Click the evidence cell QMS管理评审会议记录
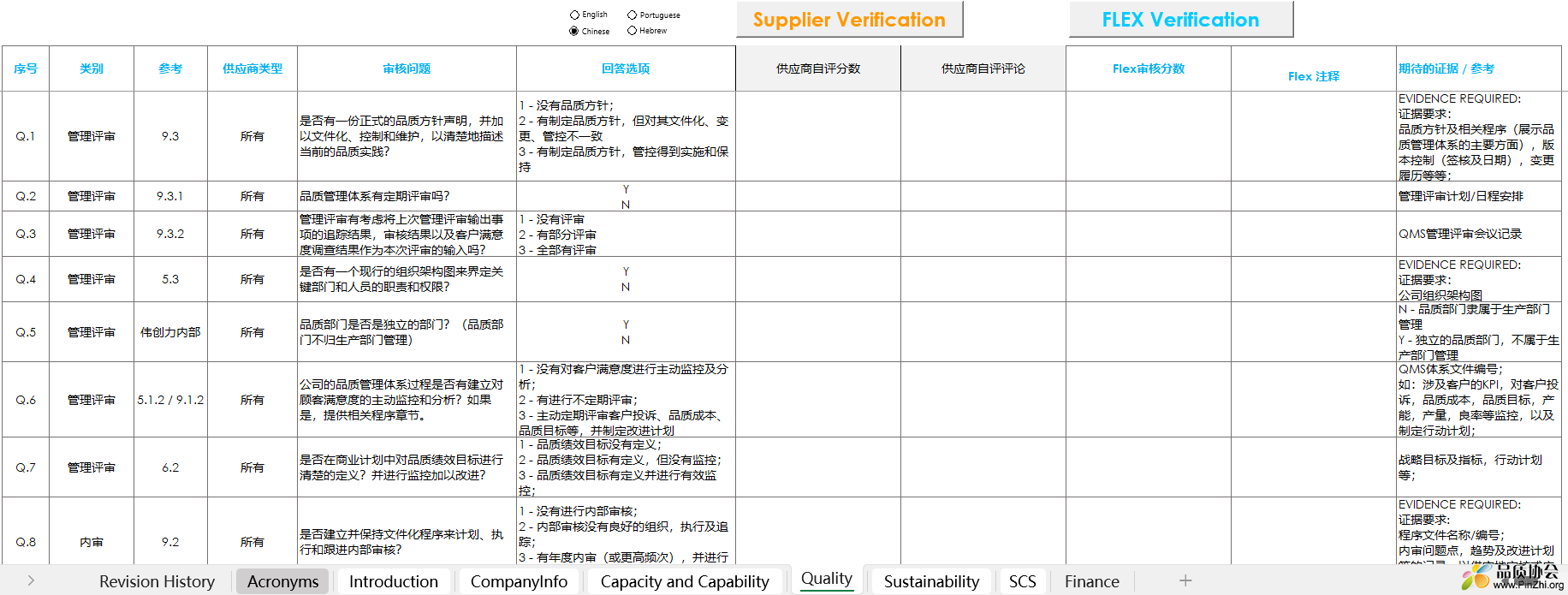 pyautogui.click(x=1479, y=234)
